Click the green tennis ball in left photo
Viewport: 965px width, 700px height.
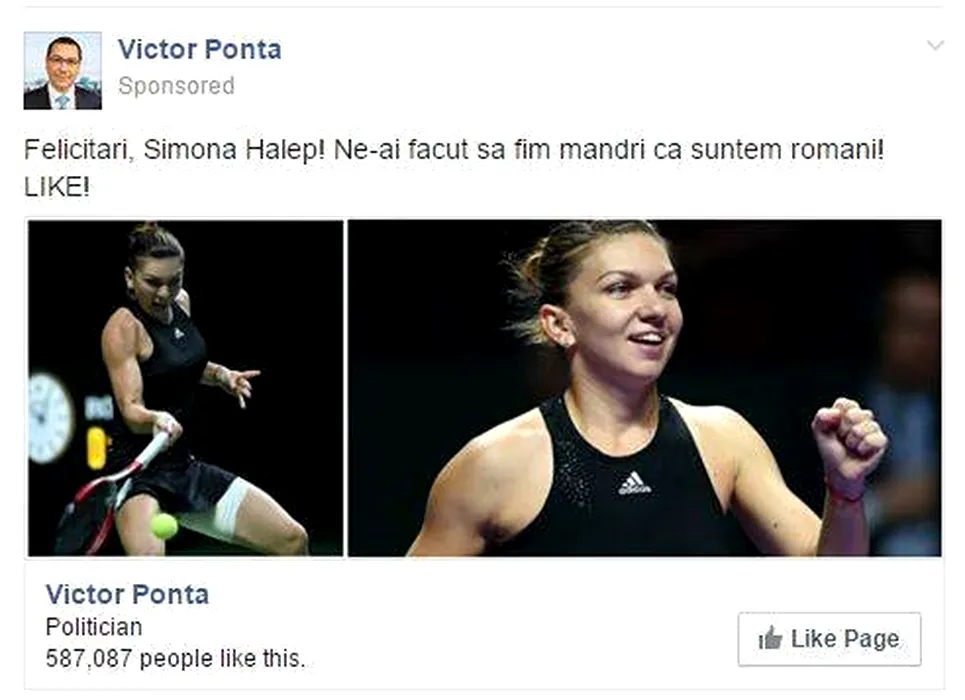click(164, 525)
